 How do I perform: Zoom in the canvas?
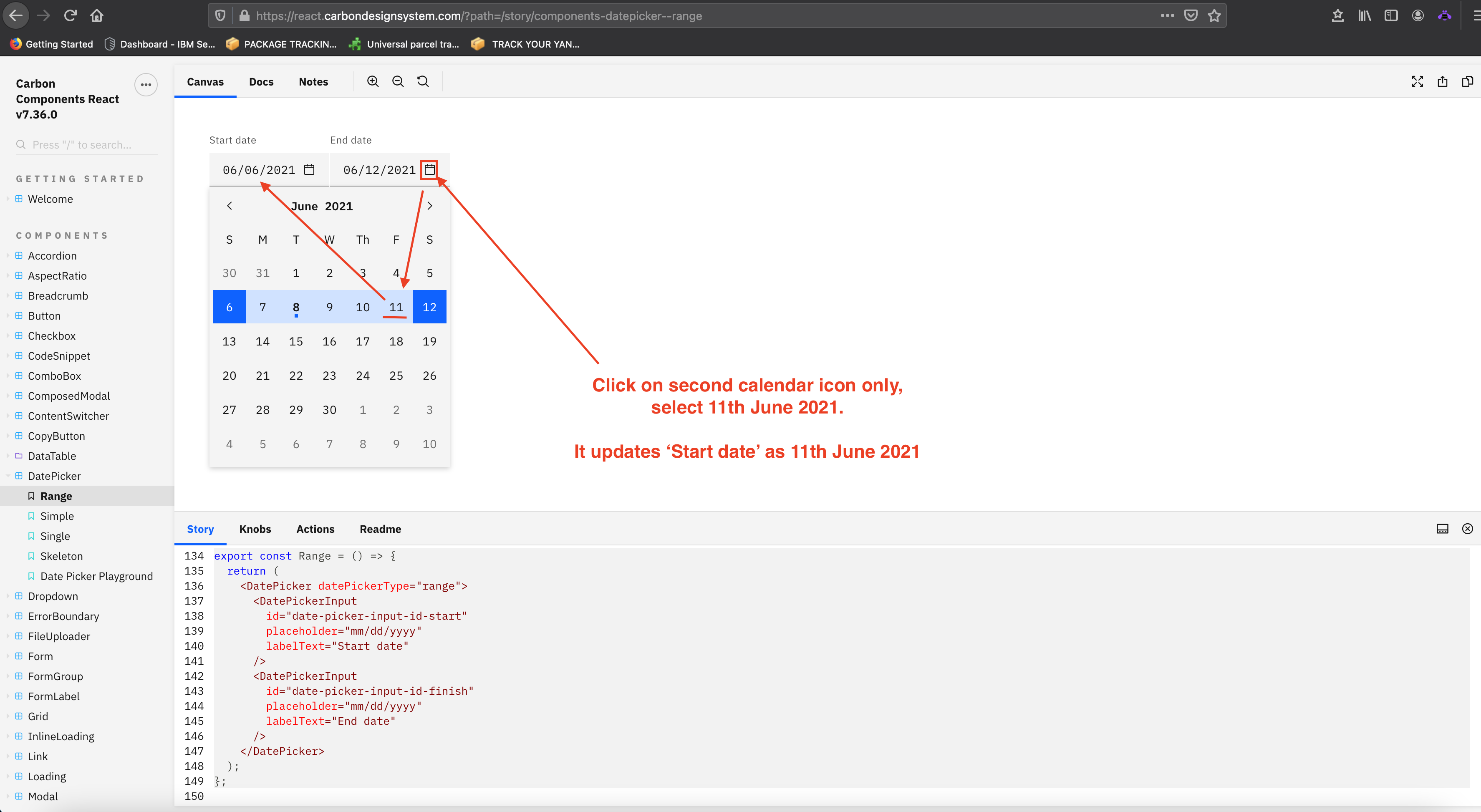pyautogui.click(x=373, y=82)
